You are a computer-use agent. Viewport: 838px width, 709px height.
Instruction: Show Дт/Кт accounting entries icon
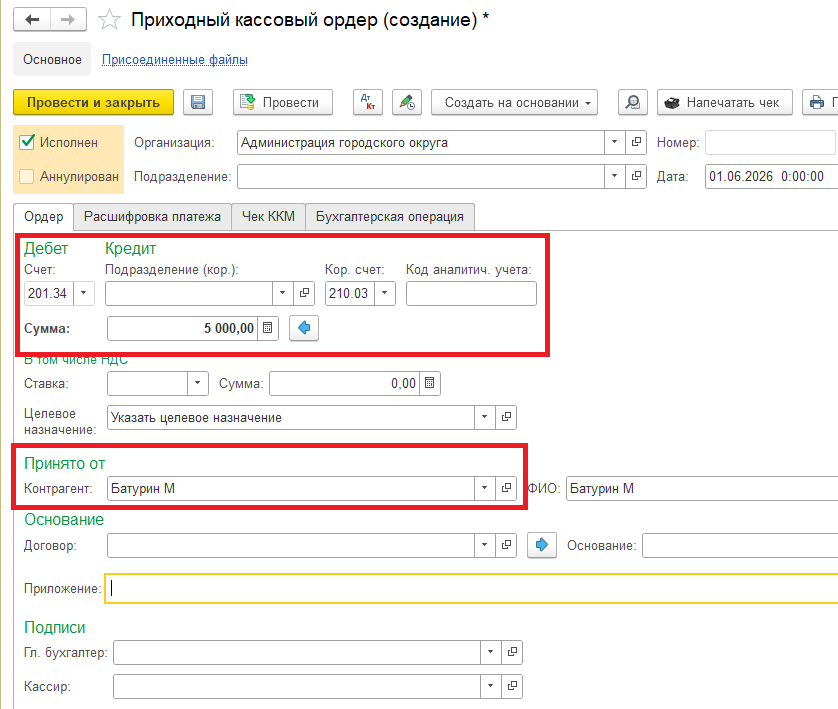point(368,102)
